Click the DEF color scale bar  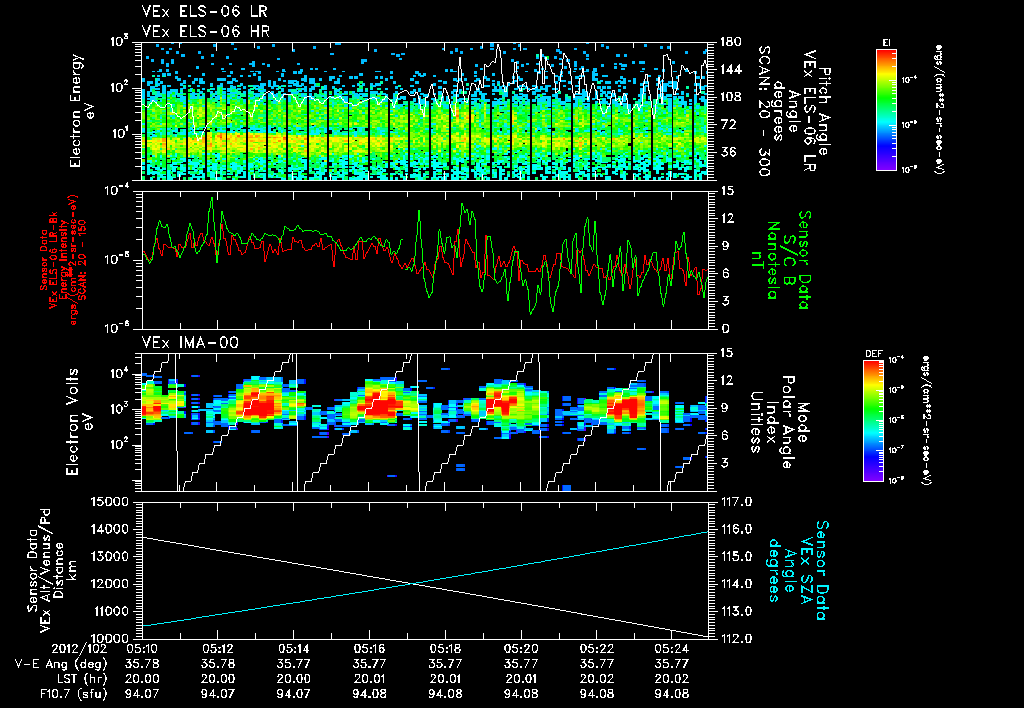[x=874, y=421]
